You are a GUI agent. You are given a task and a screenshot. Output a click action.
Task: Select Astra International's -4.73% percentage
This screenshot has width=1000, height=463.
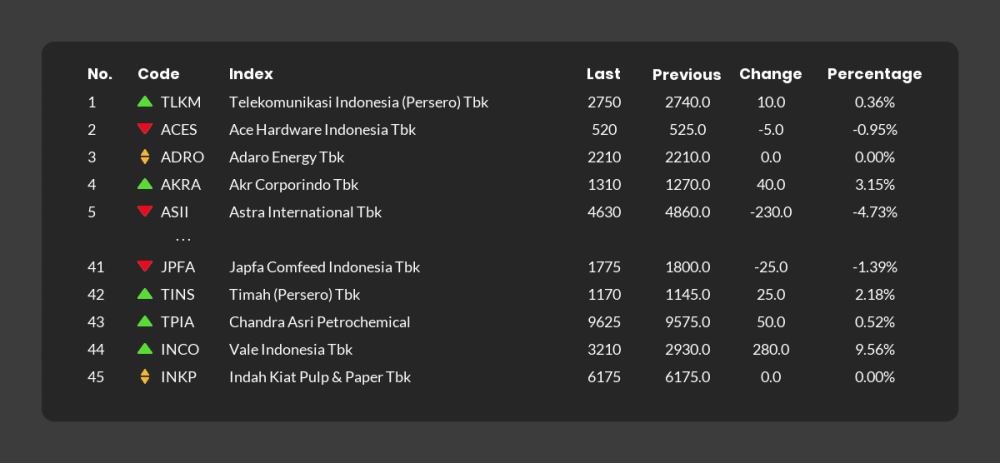pos(875,212)
